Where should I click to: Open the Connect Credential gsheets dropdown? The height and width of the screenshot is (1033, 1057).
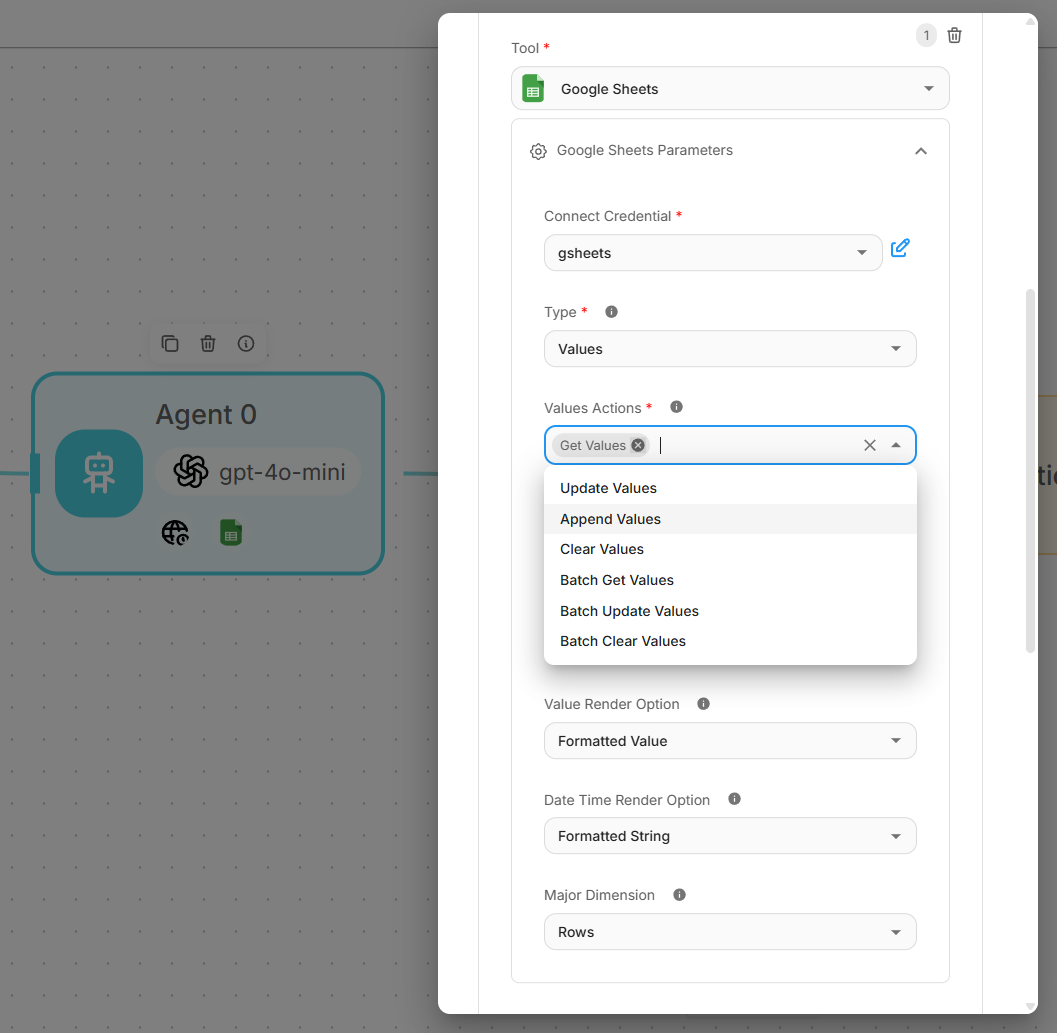click(712, 253)
